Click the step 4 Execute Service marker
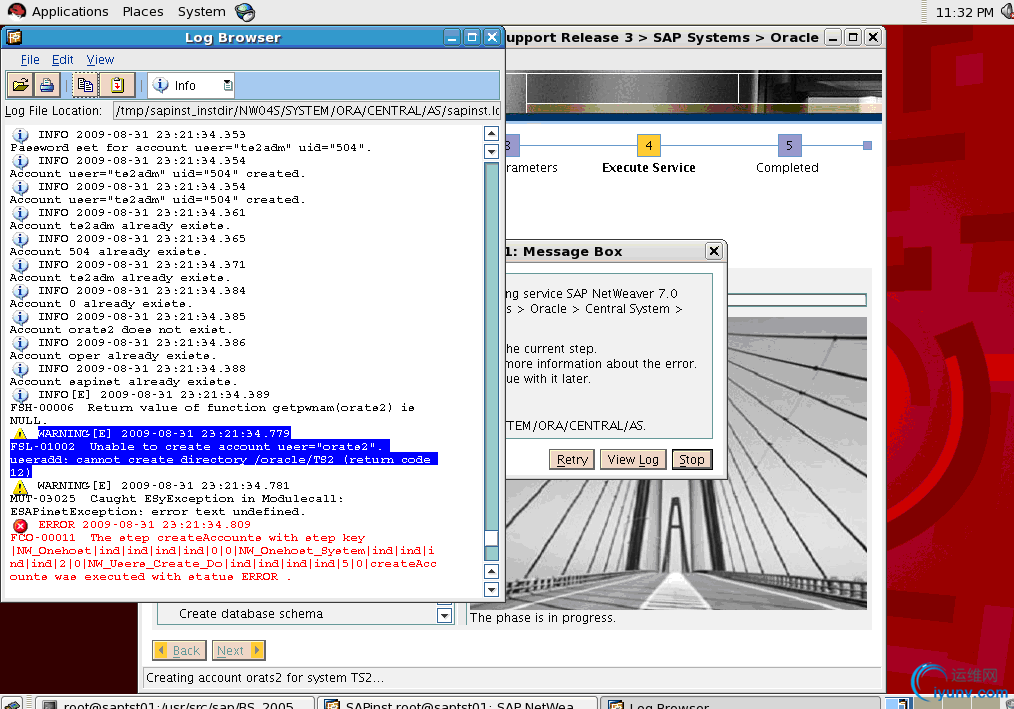Image resolution: width=1014 pixels, height=709 pixels. 649,146
